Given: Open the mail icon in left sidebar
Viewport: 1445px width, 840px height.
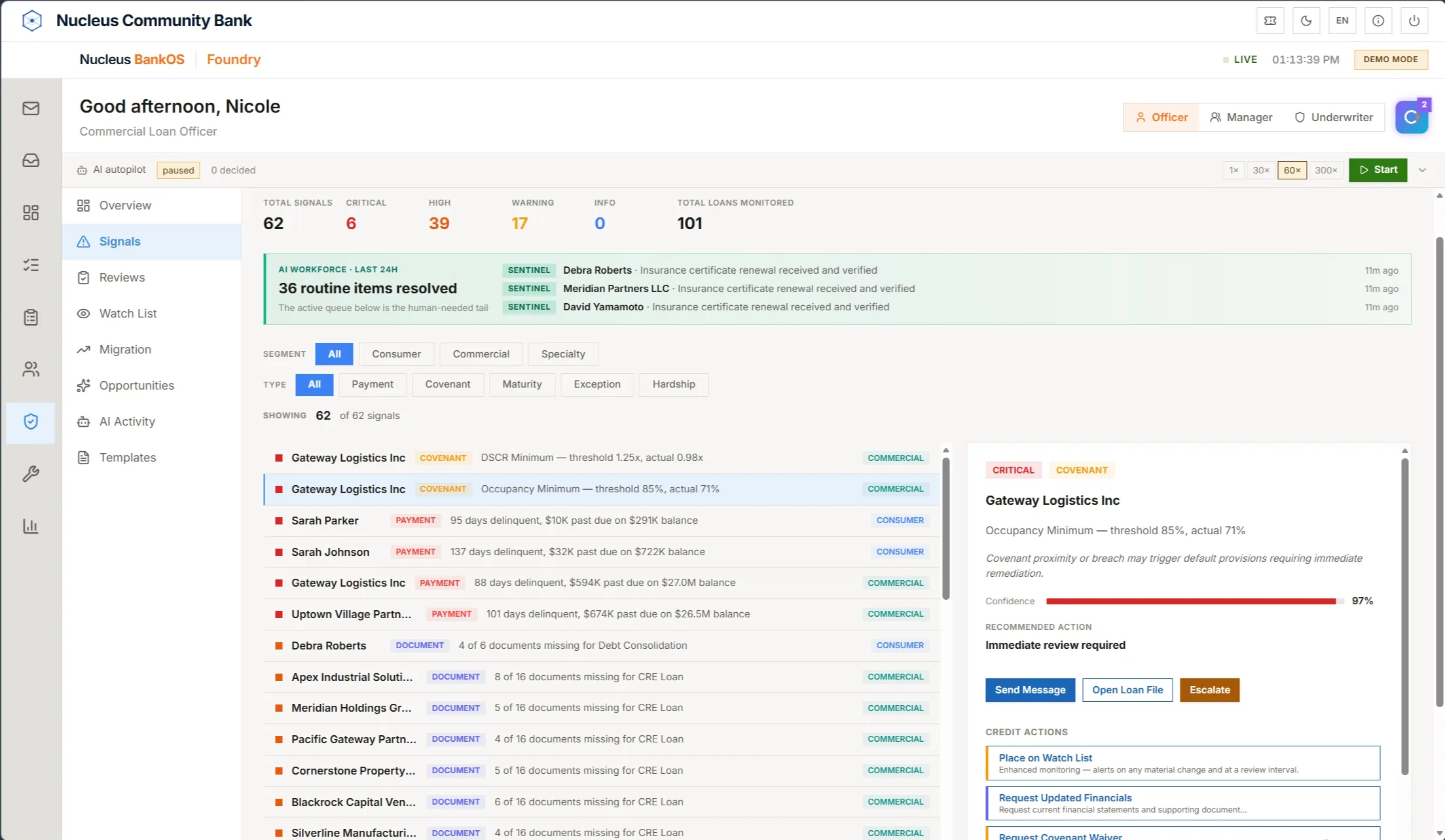Looking at the screenshot, I should pyautogui.click(x=31, y=108).
